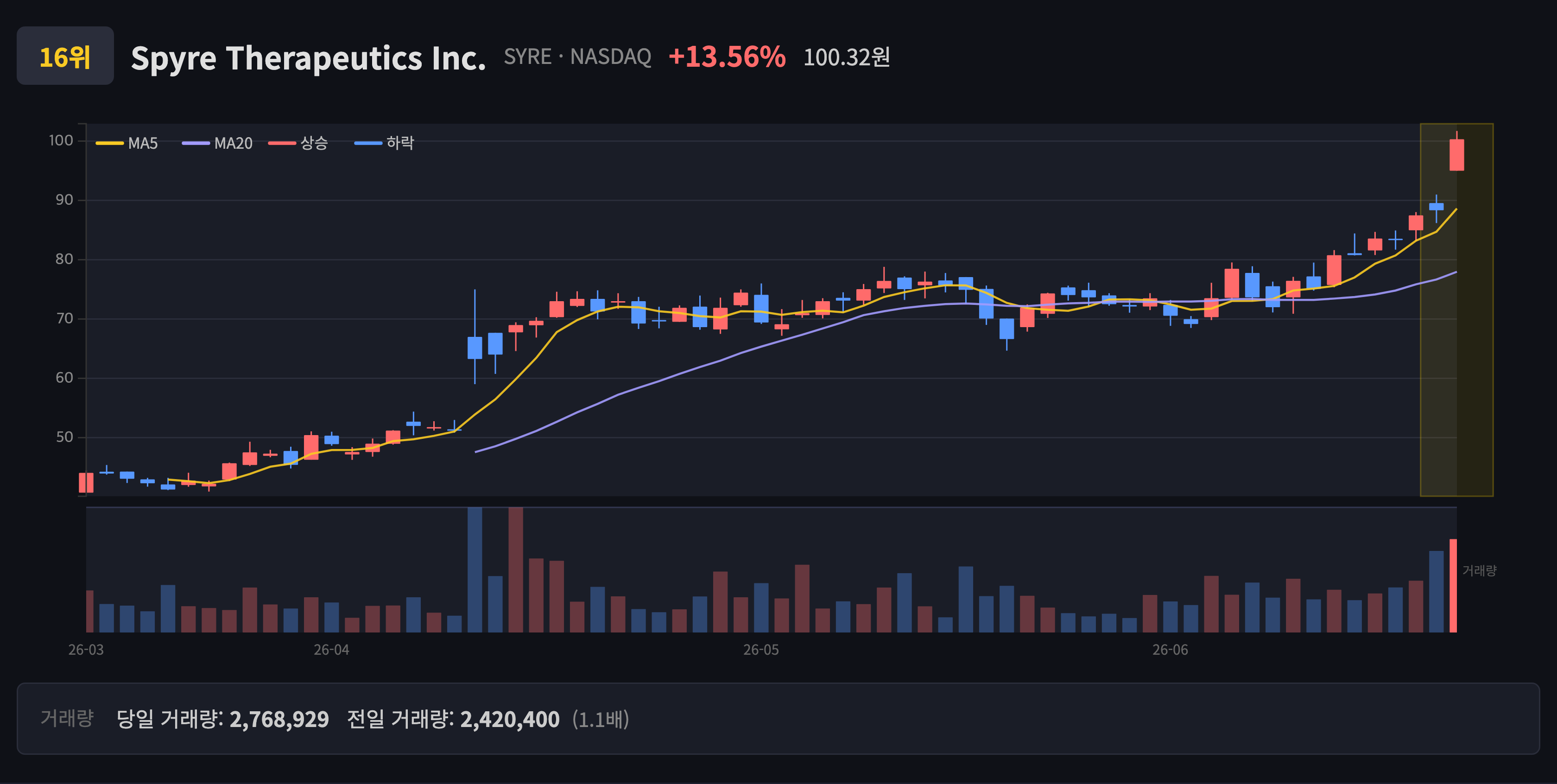Toggle the 하락 legend entry
Viewport: 1557px width, 784px height.
[x=385, y=143]
